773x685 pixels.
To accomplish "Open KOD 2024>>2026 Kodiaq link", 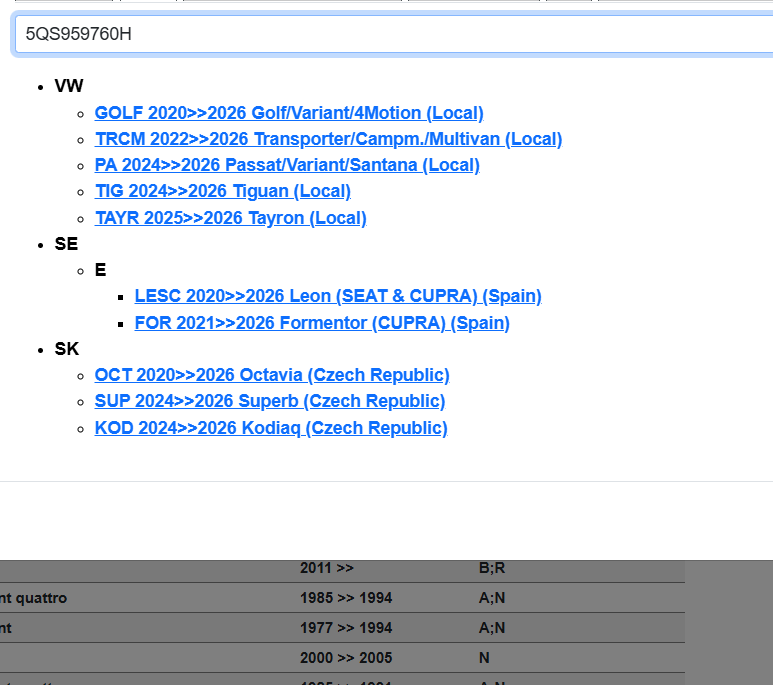I will tap(271, 428).
